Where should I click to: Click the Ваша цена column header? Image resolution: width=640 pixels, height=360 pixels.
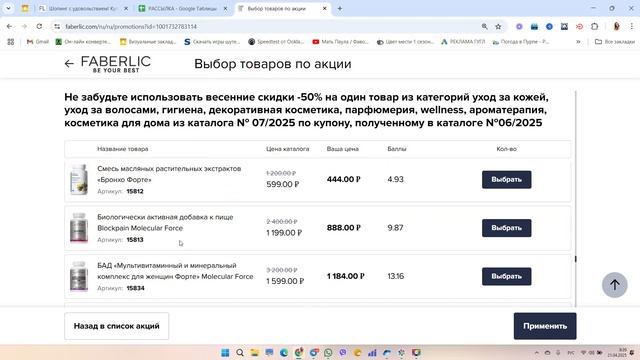point(342,149)
